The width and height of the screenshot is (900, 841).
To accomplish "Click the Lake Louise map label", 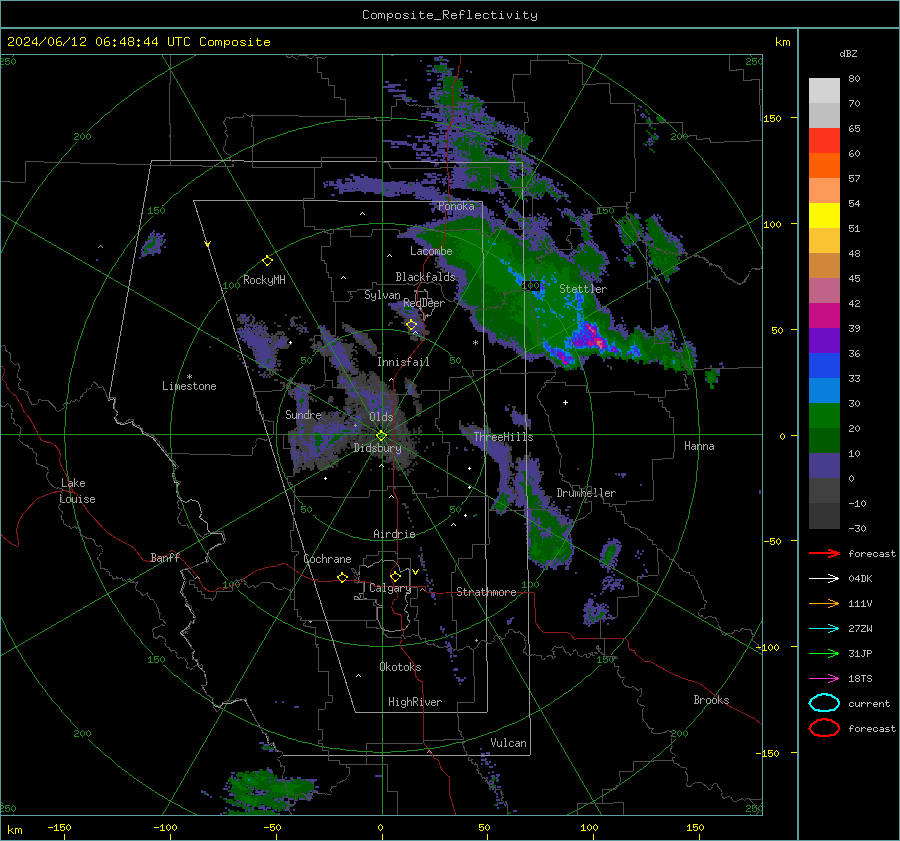I will point(77,491).
